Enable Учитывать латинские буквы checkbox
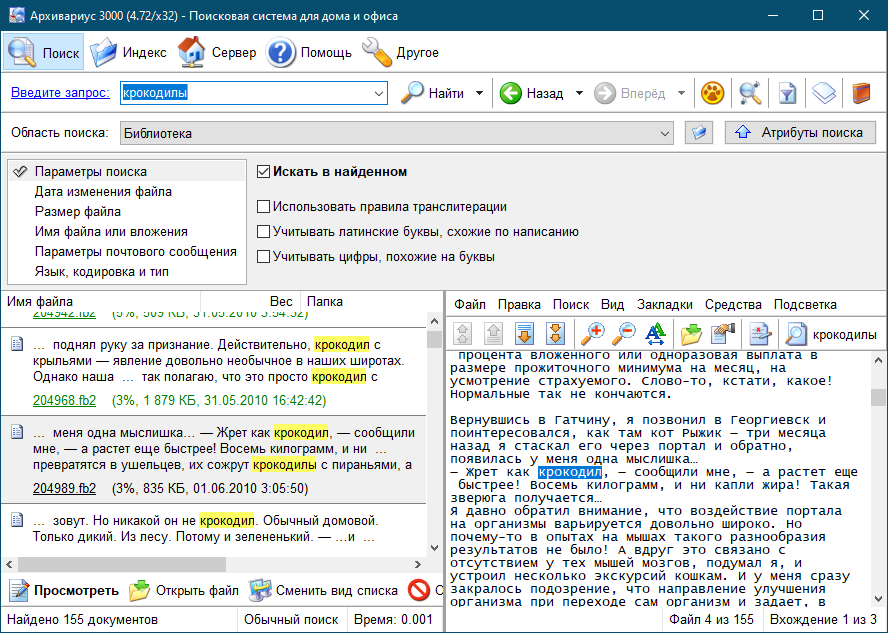 pos(263,232)
